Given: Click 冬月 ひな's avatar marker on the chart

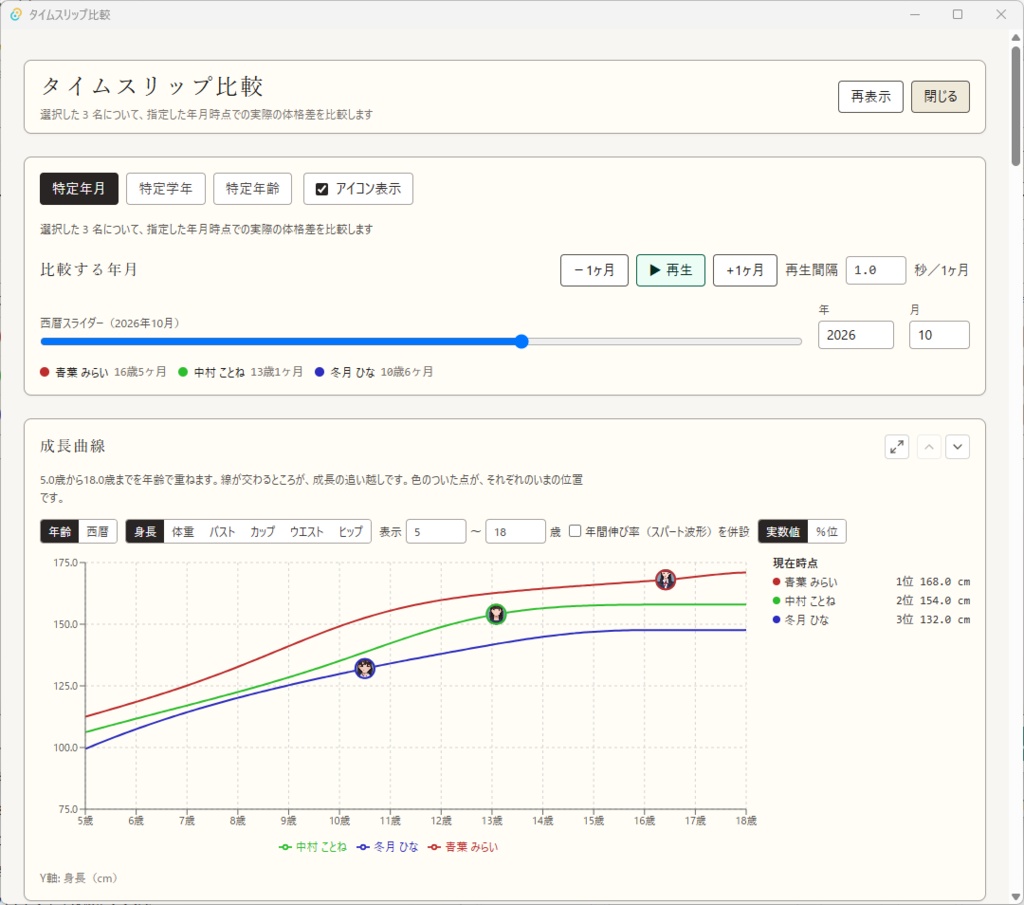Looking at the screenshot, I should (x=365, y=668).
